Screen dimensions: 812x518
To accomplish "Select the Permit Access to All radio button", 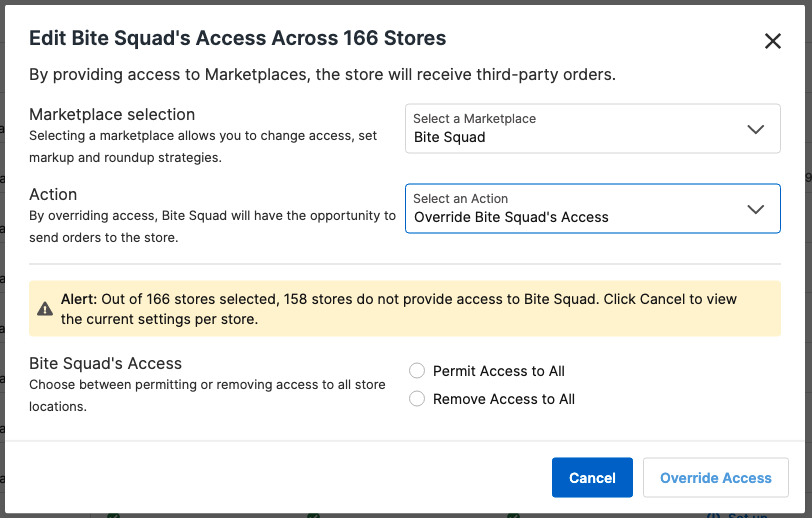I will pyautogui.click(x=417, y=371).
